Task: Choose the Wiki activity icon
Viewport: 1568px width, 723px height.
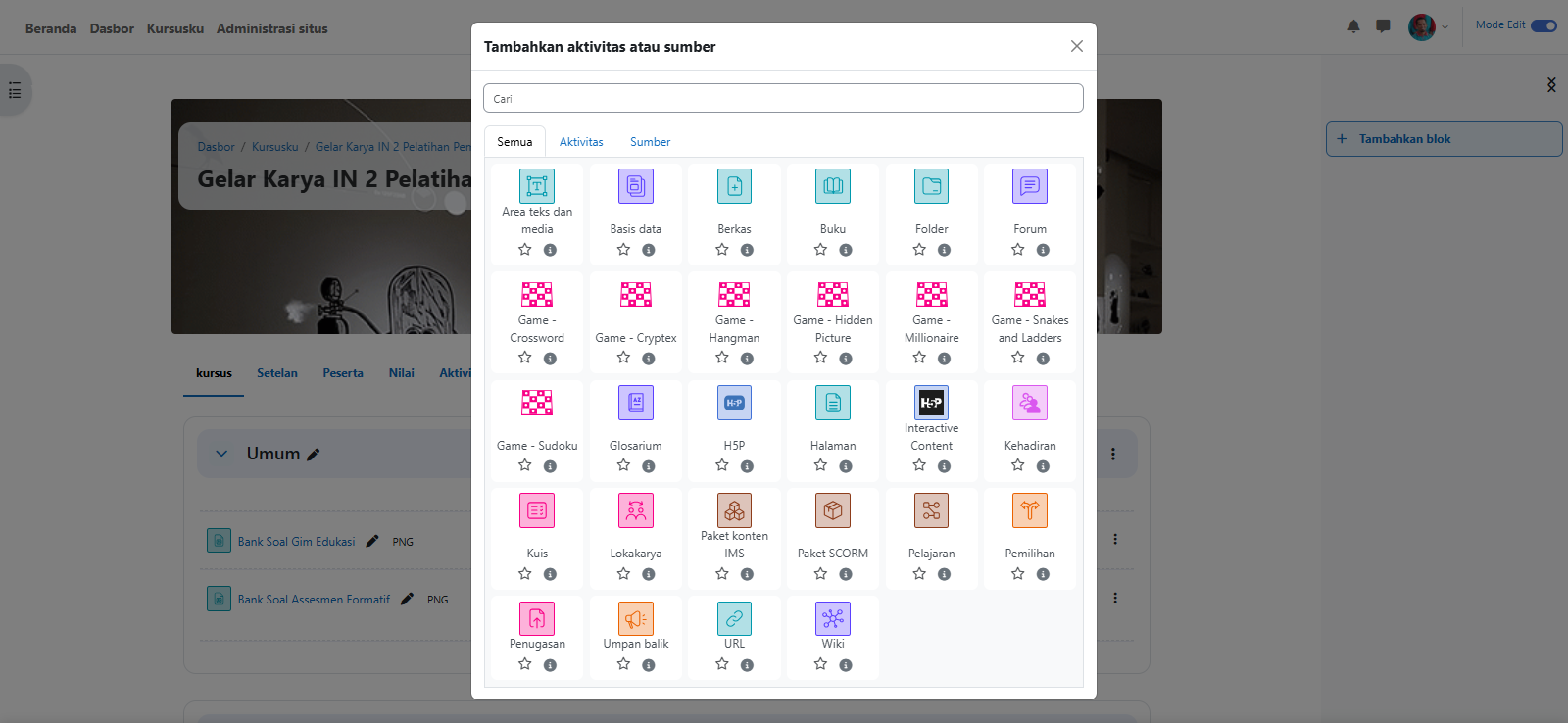Action: pos(832,618)
